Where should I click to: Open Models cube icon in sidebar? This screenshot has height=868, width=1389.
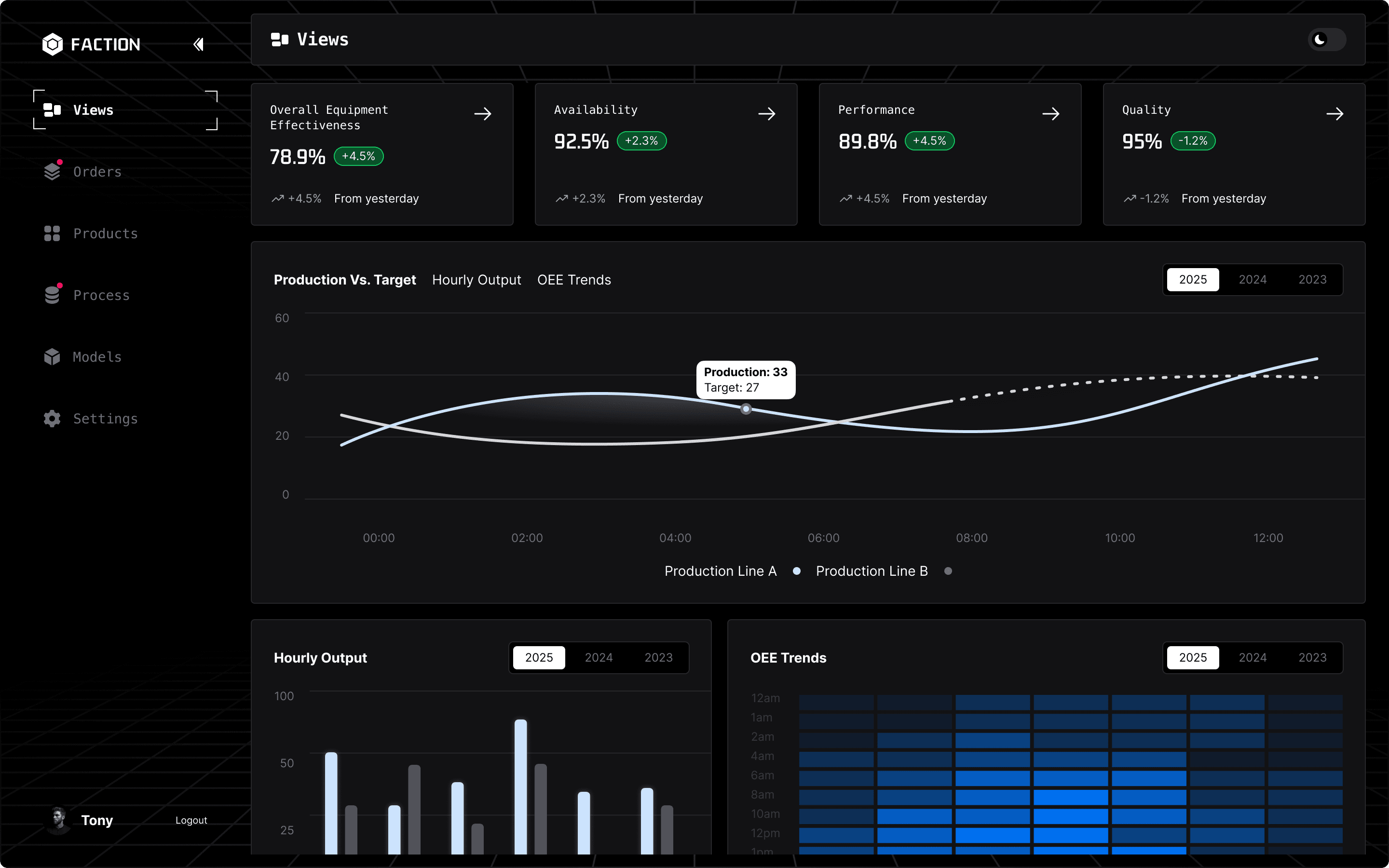pyautogui.click(x=52, y=356)
